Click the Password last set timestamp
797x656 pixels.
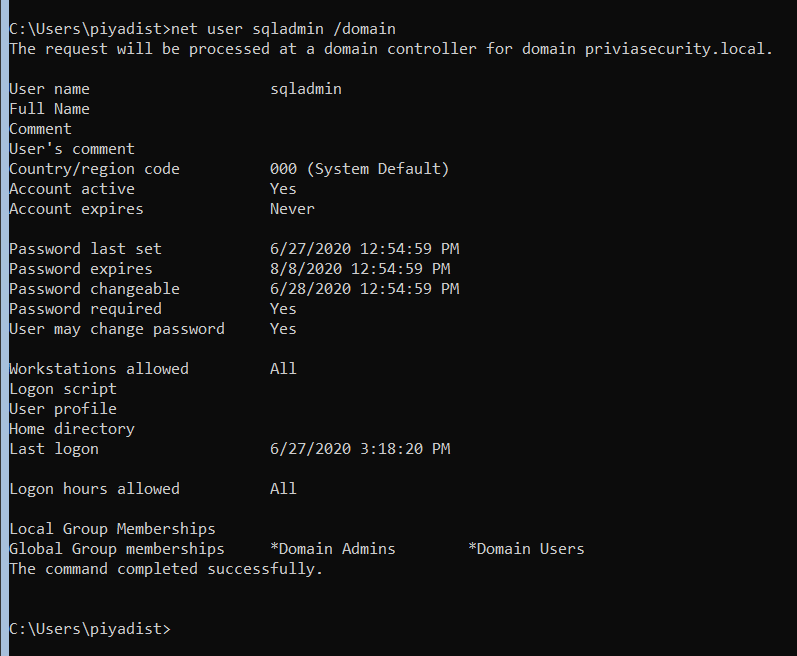(364, 249)
